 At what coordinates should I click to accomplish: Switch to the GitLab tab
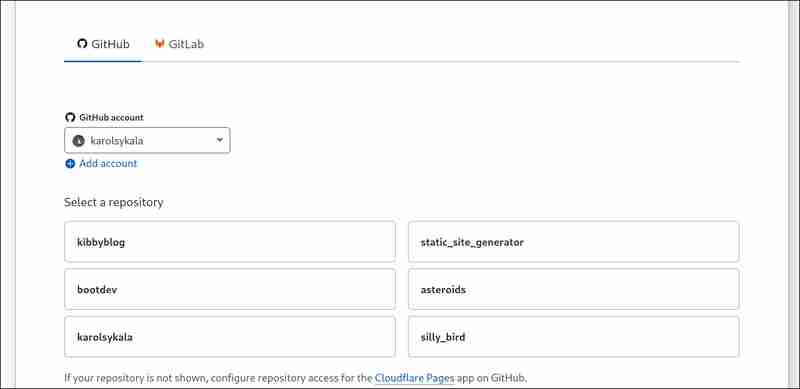(179, 44)
